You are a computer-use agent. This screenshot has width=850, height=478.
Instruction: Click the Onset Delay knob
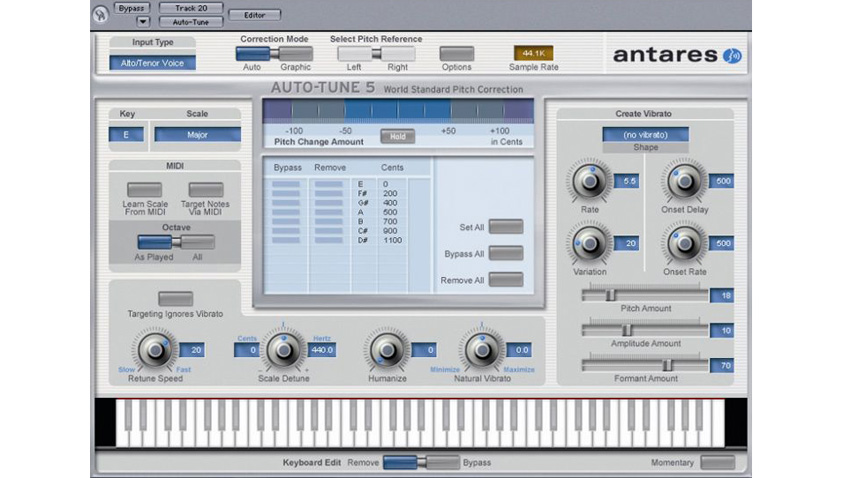coord(684,182)
